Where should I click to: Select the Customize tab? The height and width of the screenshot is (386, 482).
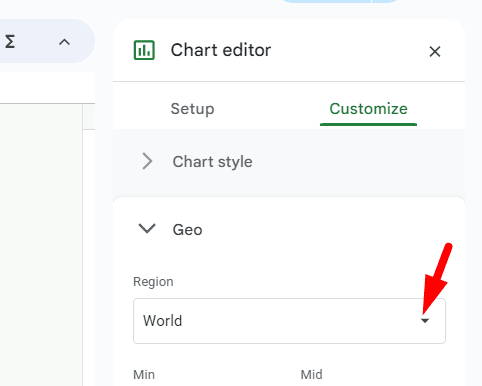click(368, 109)
